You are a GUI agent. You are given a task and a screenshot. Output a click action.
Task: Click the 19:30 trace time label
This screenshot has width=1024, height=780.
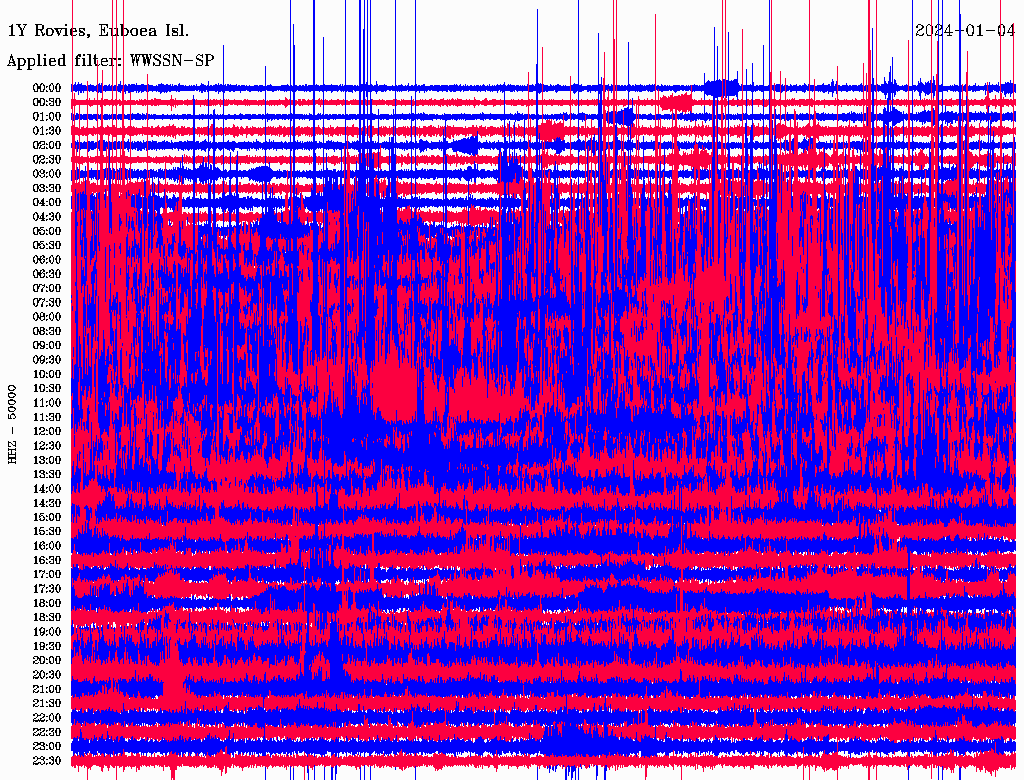click(x=47, y=647)
